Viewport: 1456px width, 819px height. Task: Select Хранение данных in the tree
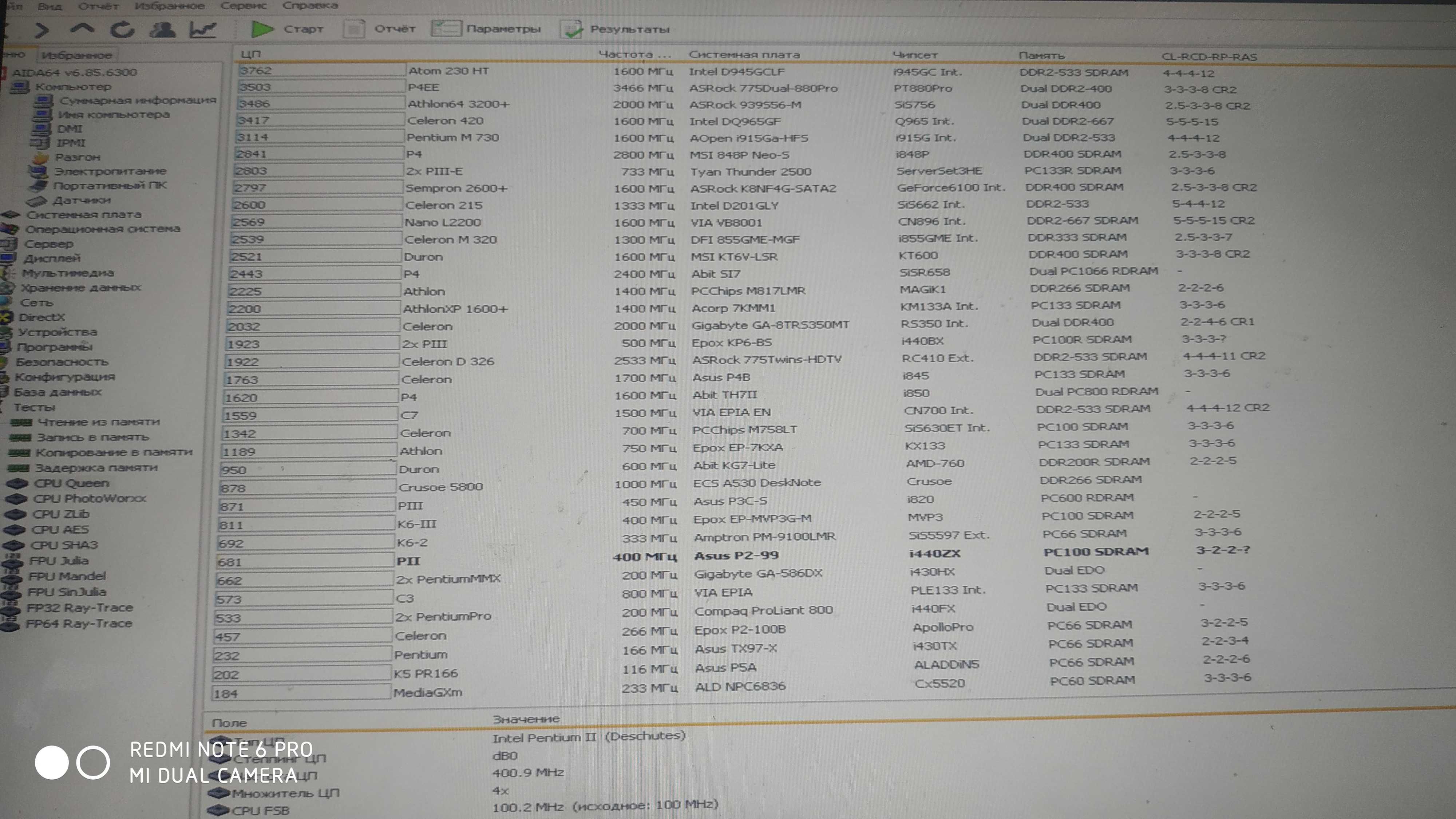(x=81, y=288)
